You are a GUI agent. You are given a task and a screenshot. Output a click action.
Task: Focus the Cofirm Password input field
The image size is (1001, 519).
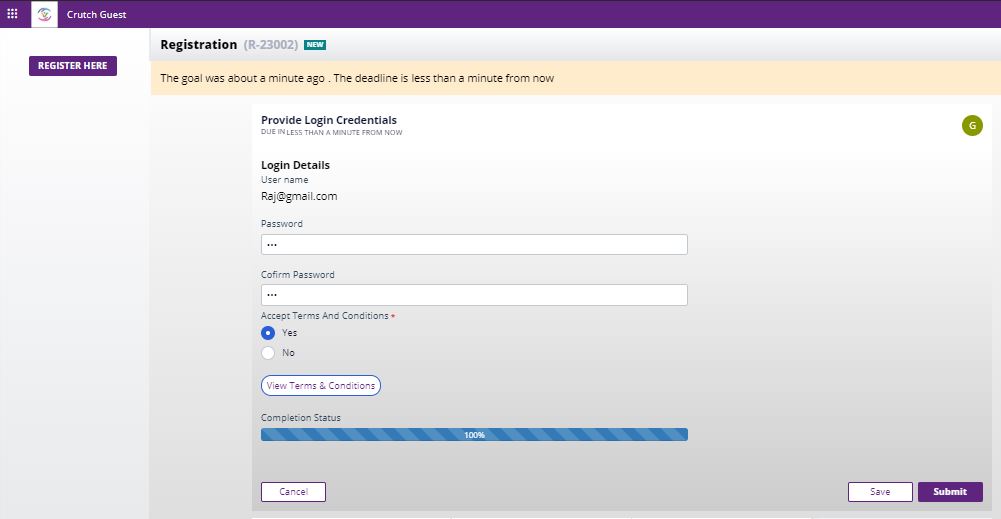[474, 295]
